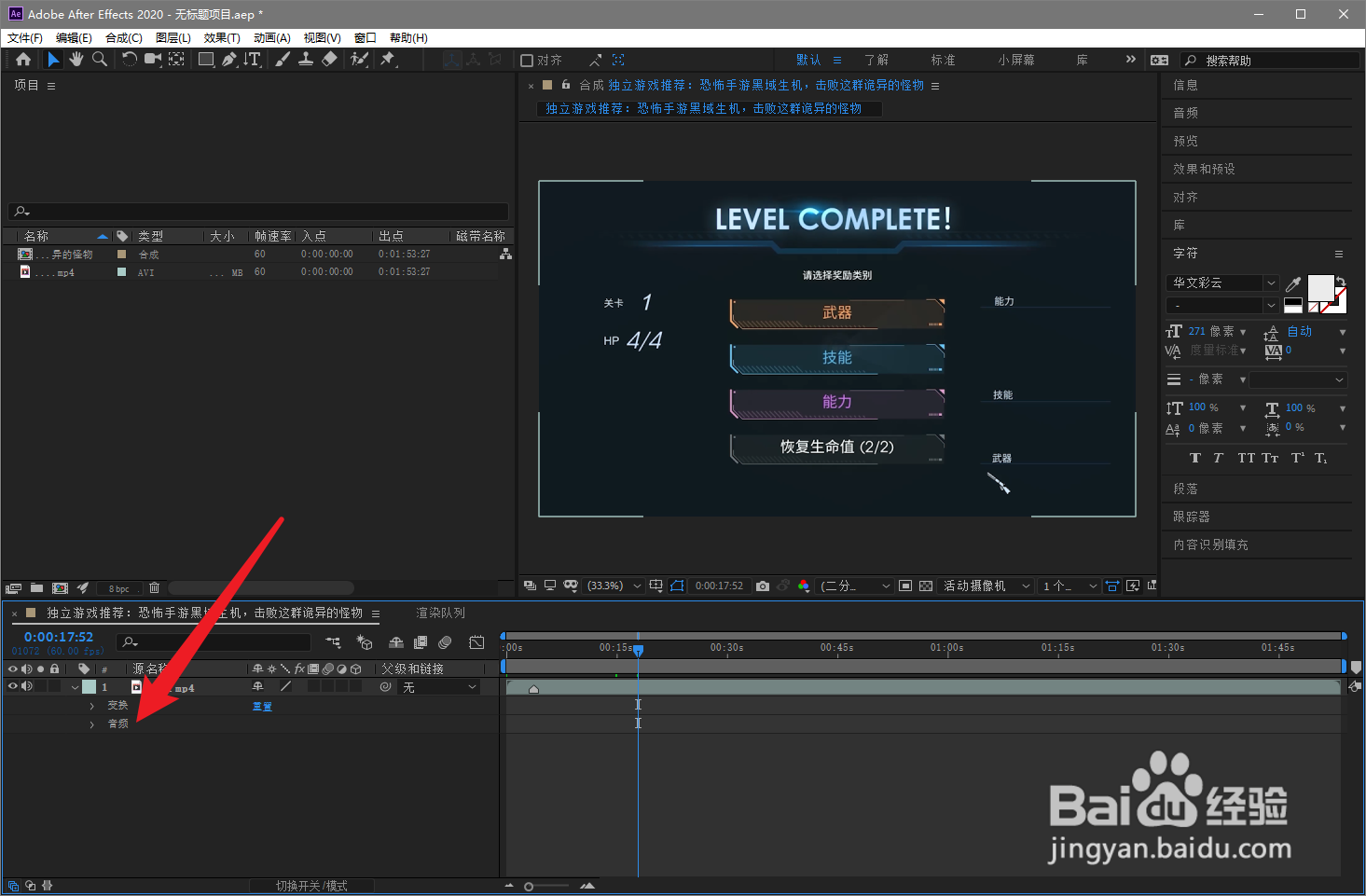The image size is (1366, 896).
Task: Open parent link dropdown showing 无
Action: (439, 687)
